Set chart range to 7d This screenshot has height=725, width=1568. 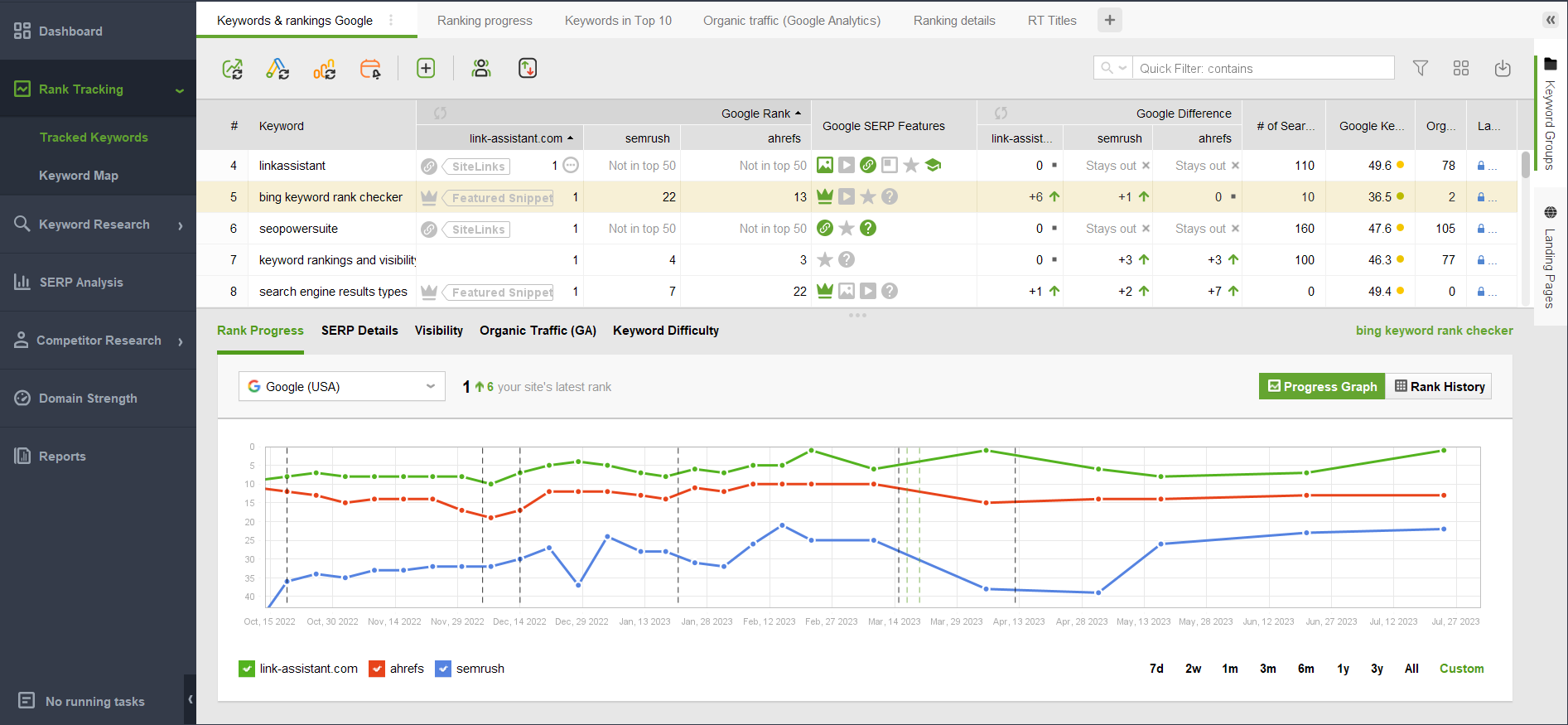(1156, 669)
